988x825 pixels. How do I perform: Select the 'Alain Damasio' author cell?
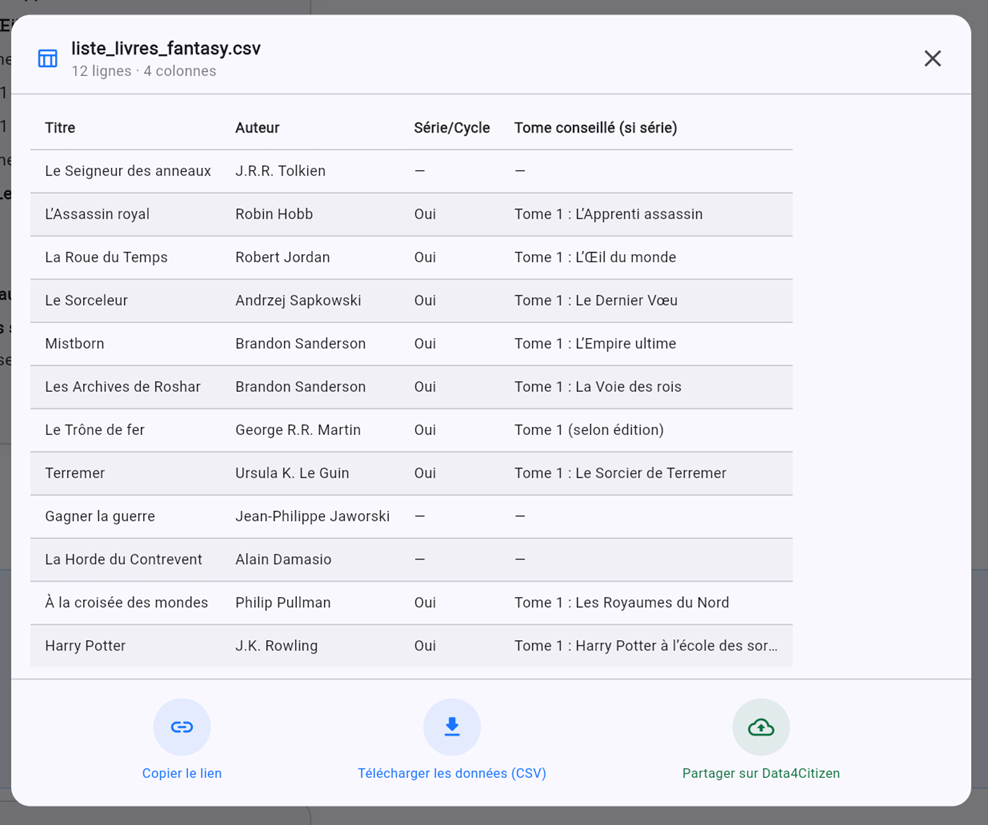pyautogui.click(x=283, y=560)
